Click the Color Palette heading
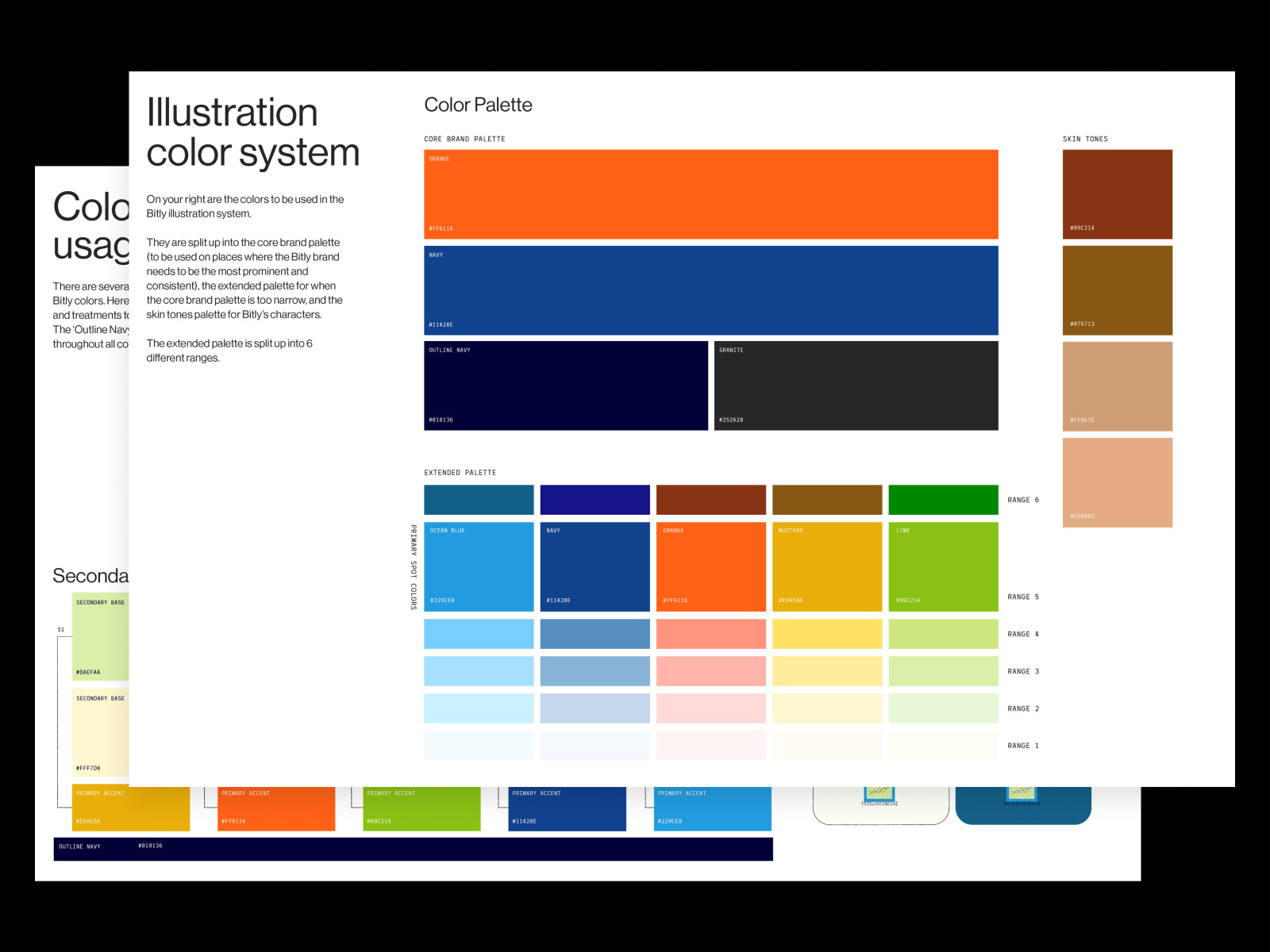The height and width of the screenshot is (952, 1270). [478, 104]
